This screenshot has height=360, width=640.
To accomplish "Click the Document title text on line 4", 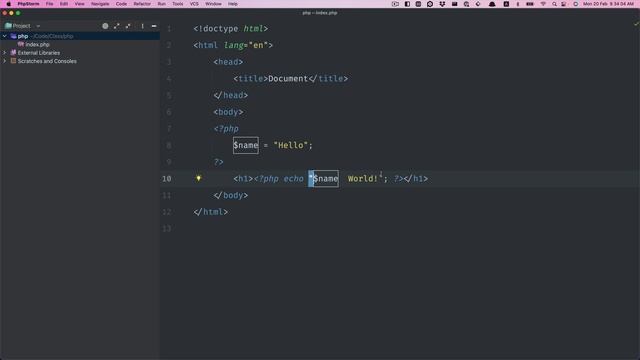I will click(288, 78).
